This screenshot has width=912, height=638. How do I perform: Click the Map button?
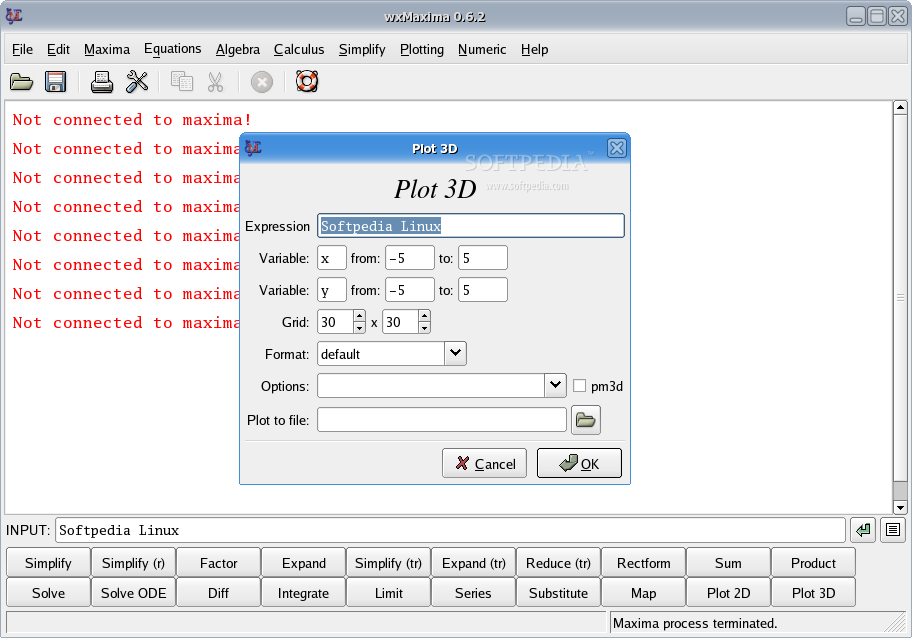pos(643,593)
